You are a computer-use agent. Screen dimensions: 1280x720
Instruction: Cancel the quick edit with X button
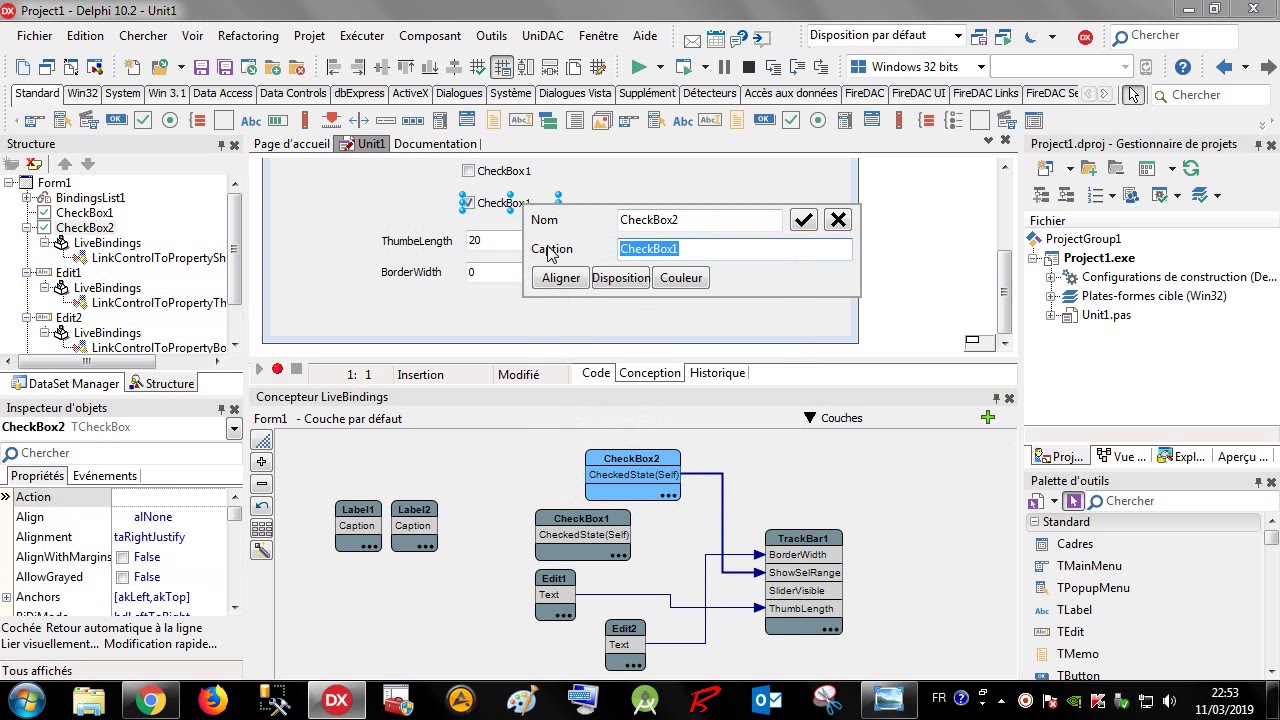tap(838, 220)
